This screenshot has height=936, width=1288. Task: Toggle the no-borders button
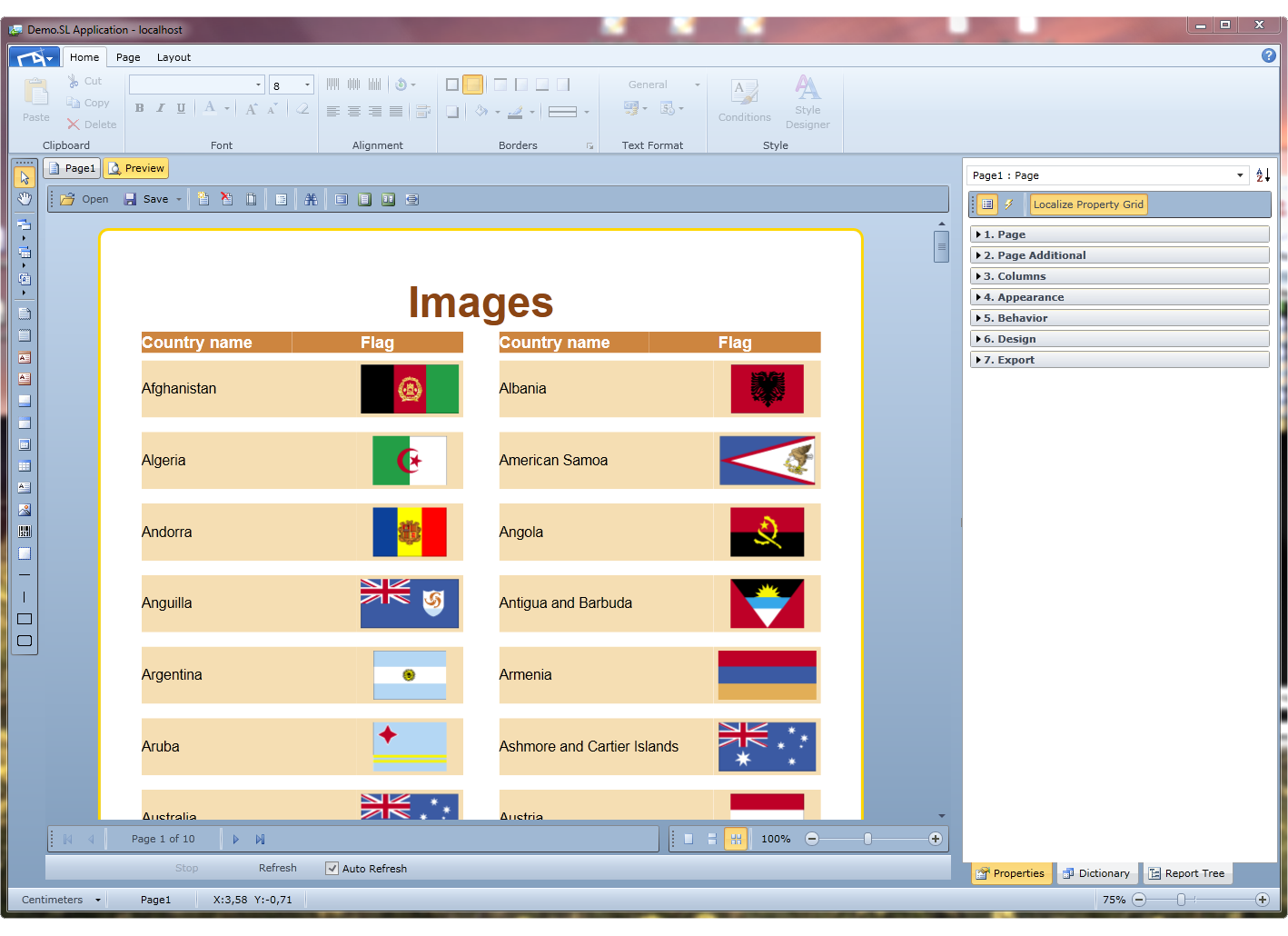click(473, 85)
